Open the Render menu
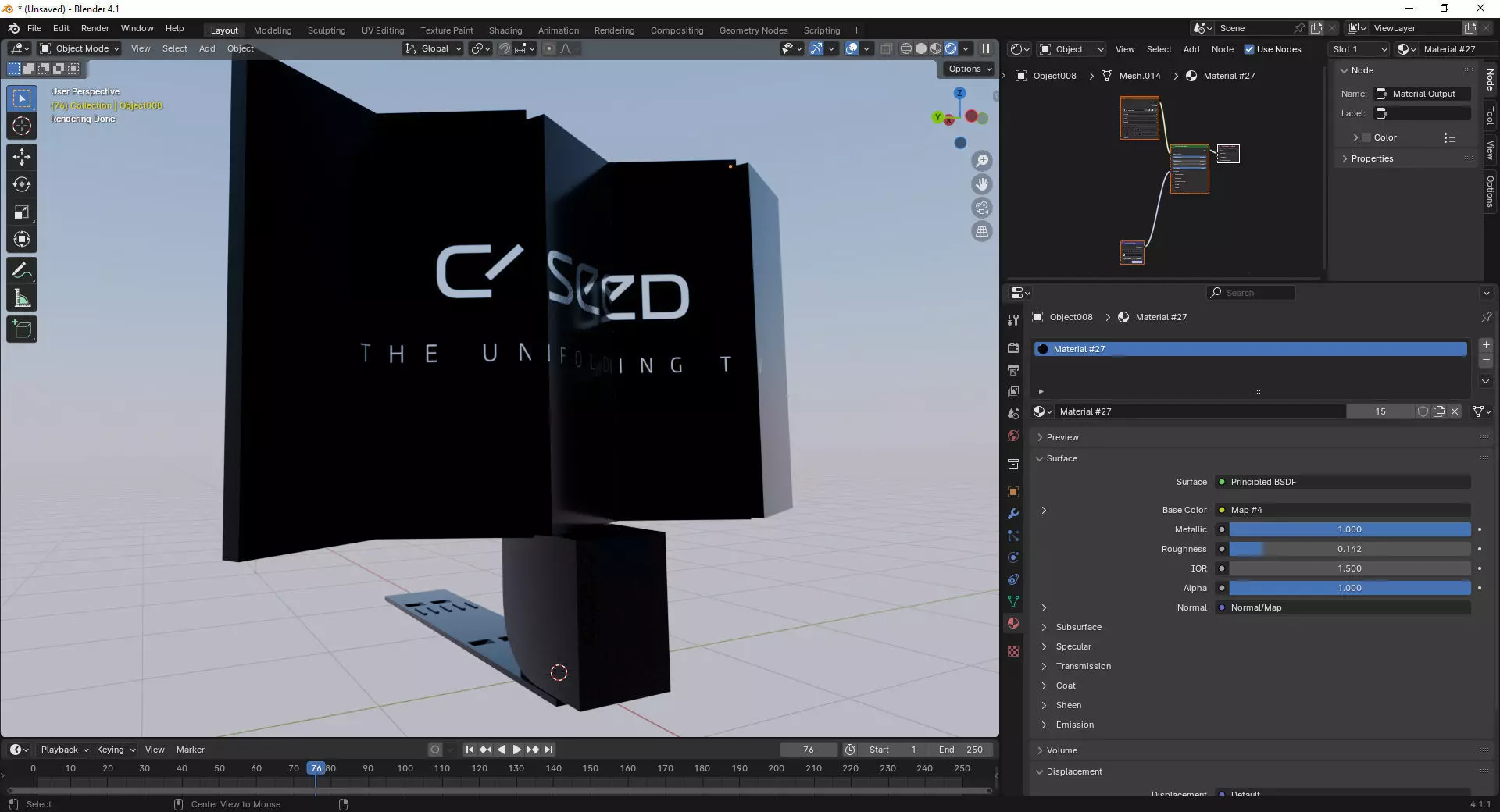The width and height of the screenshot is (1500, 812). [x=95, y=28]
